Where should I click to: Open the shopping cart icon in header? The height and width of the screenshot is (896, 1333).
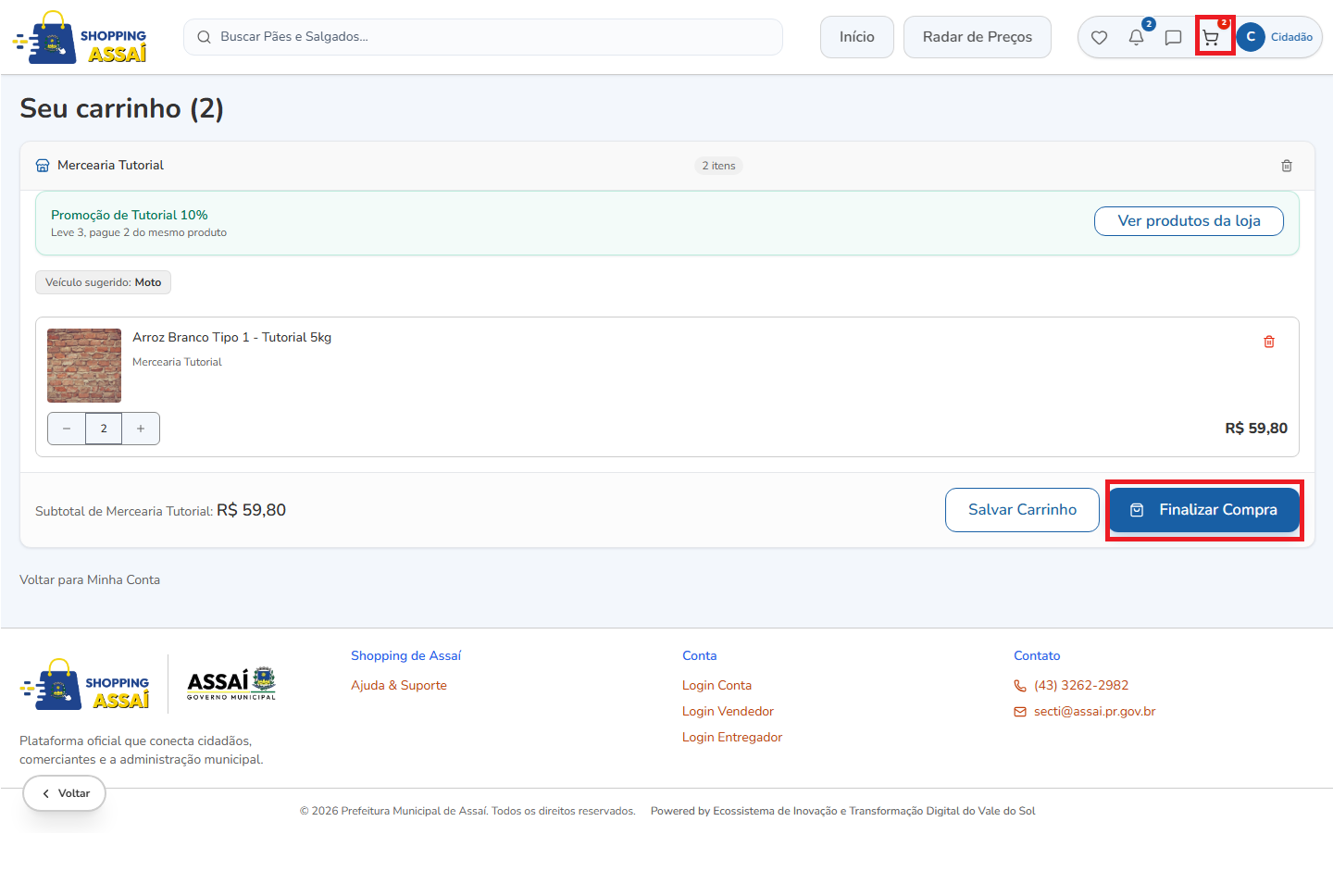pyautogui.click(x=1211, y=38)
